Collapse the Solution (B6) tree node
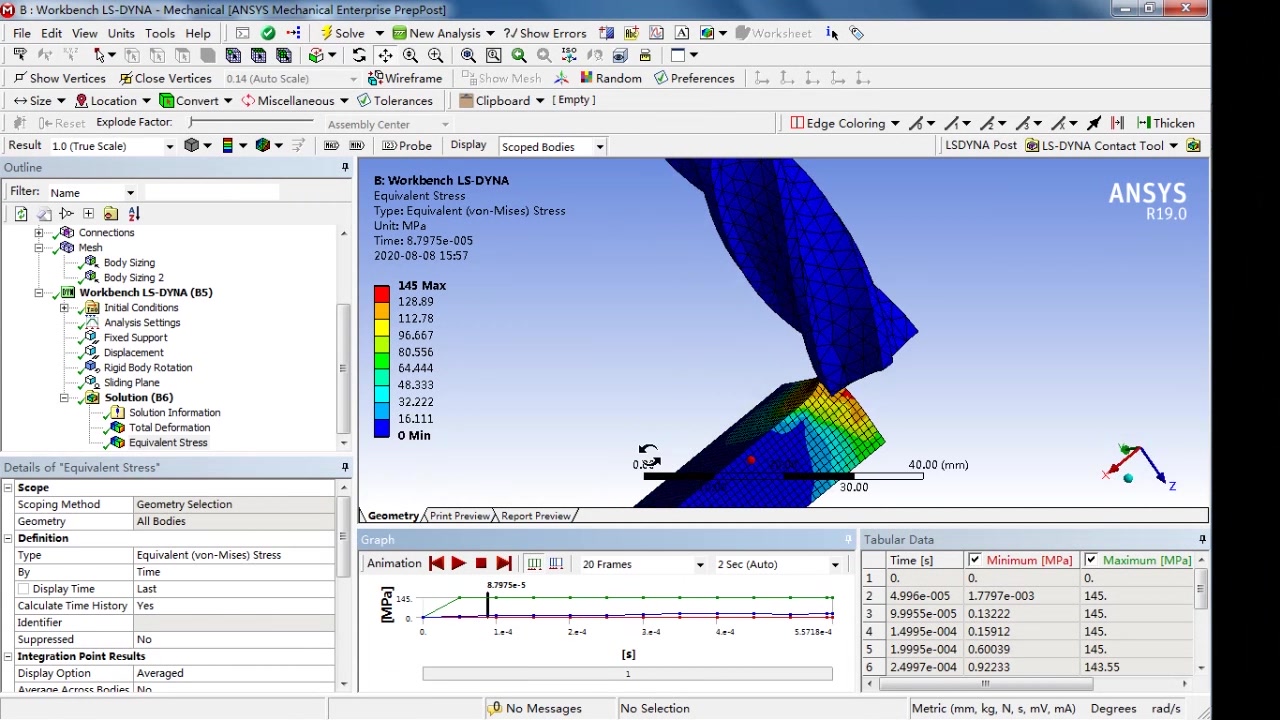Viewport: 1280px width, 720px height. pyautogui.click(x=64, y=398)
